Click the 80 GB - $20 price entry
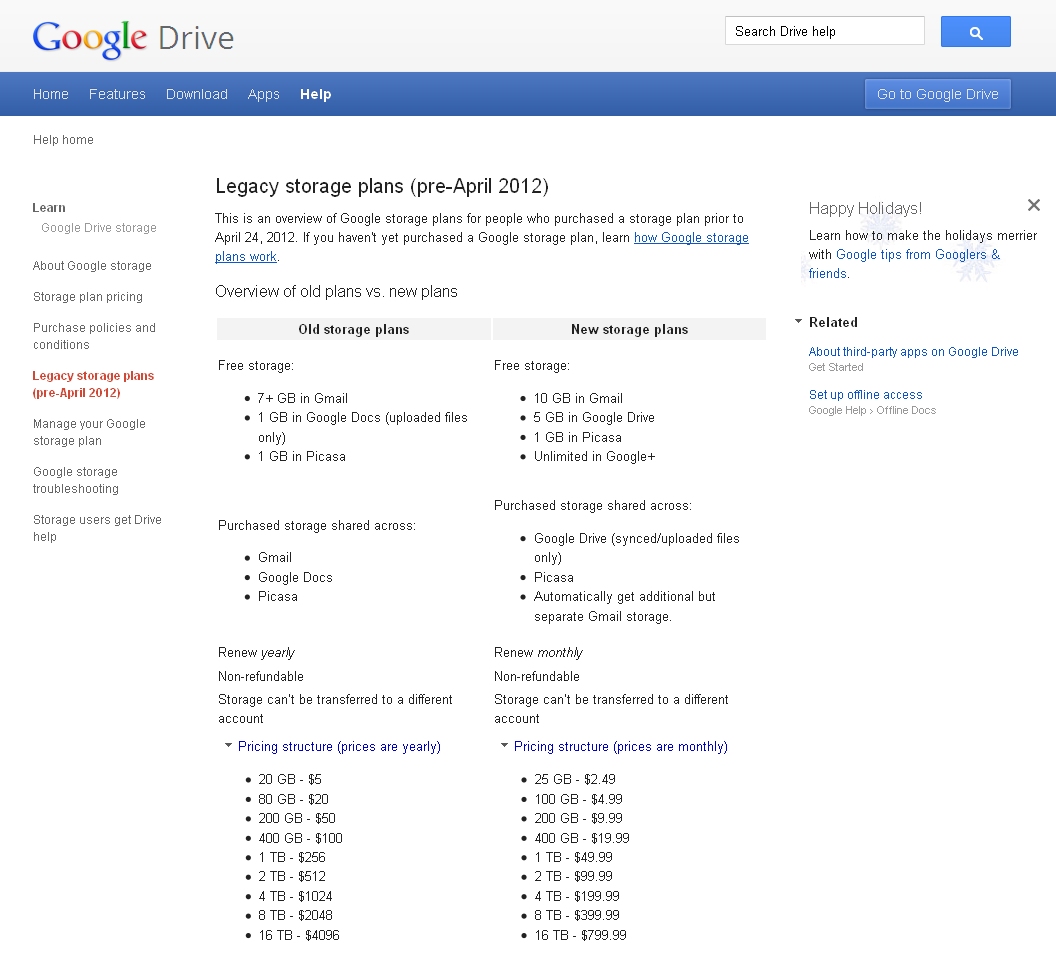This screenshot has width=1056, height=970. coord(294,799)
